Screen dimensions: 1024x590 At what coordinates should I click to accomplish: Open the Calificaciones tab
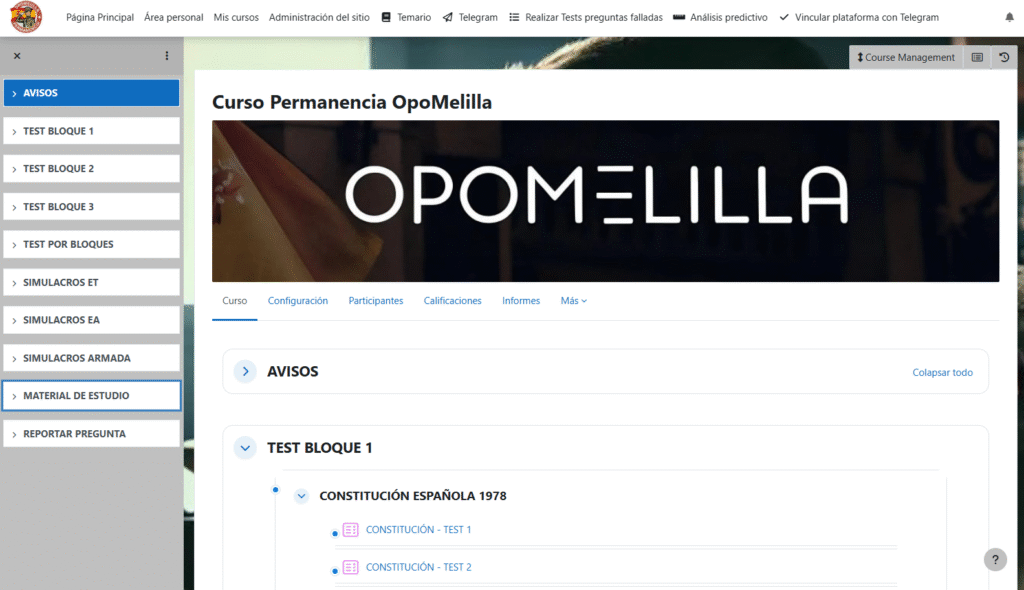click(x=452, y=301)
